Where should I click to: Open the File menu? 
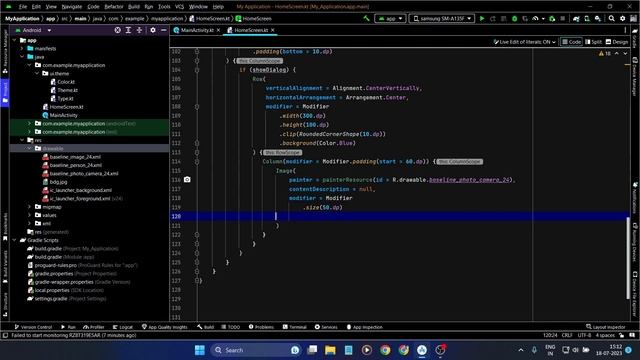23,7
